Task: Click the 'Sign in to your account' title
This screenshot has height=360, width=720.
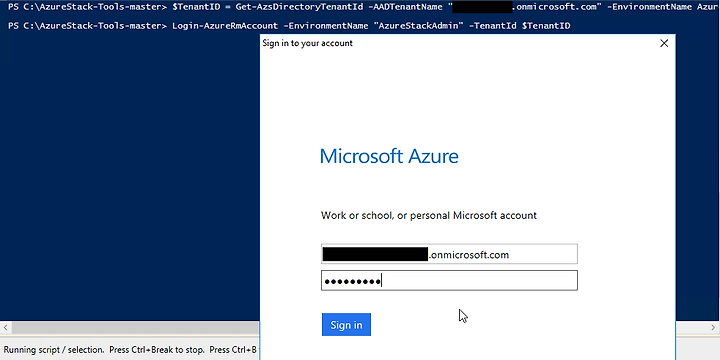Action: (x=307, y=43)
